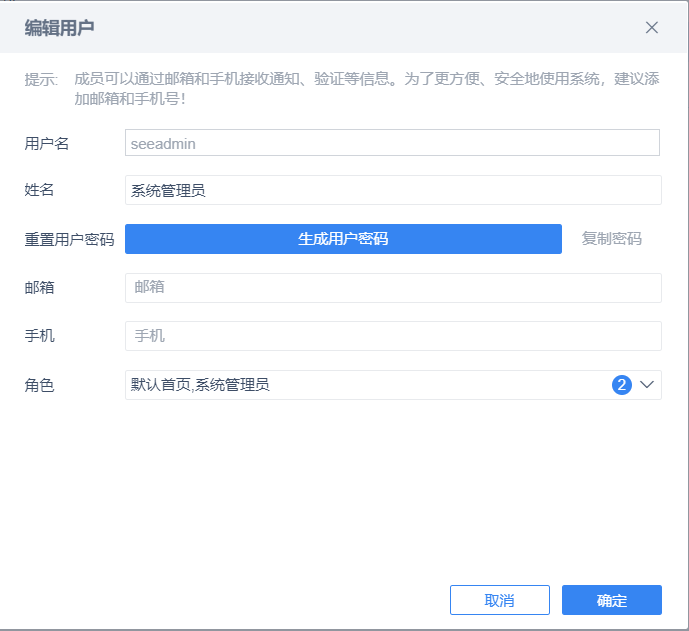Viewport: 689px width, 631px height.
Task: Focus the 邮箱 input field
Action: coord(393,288)
